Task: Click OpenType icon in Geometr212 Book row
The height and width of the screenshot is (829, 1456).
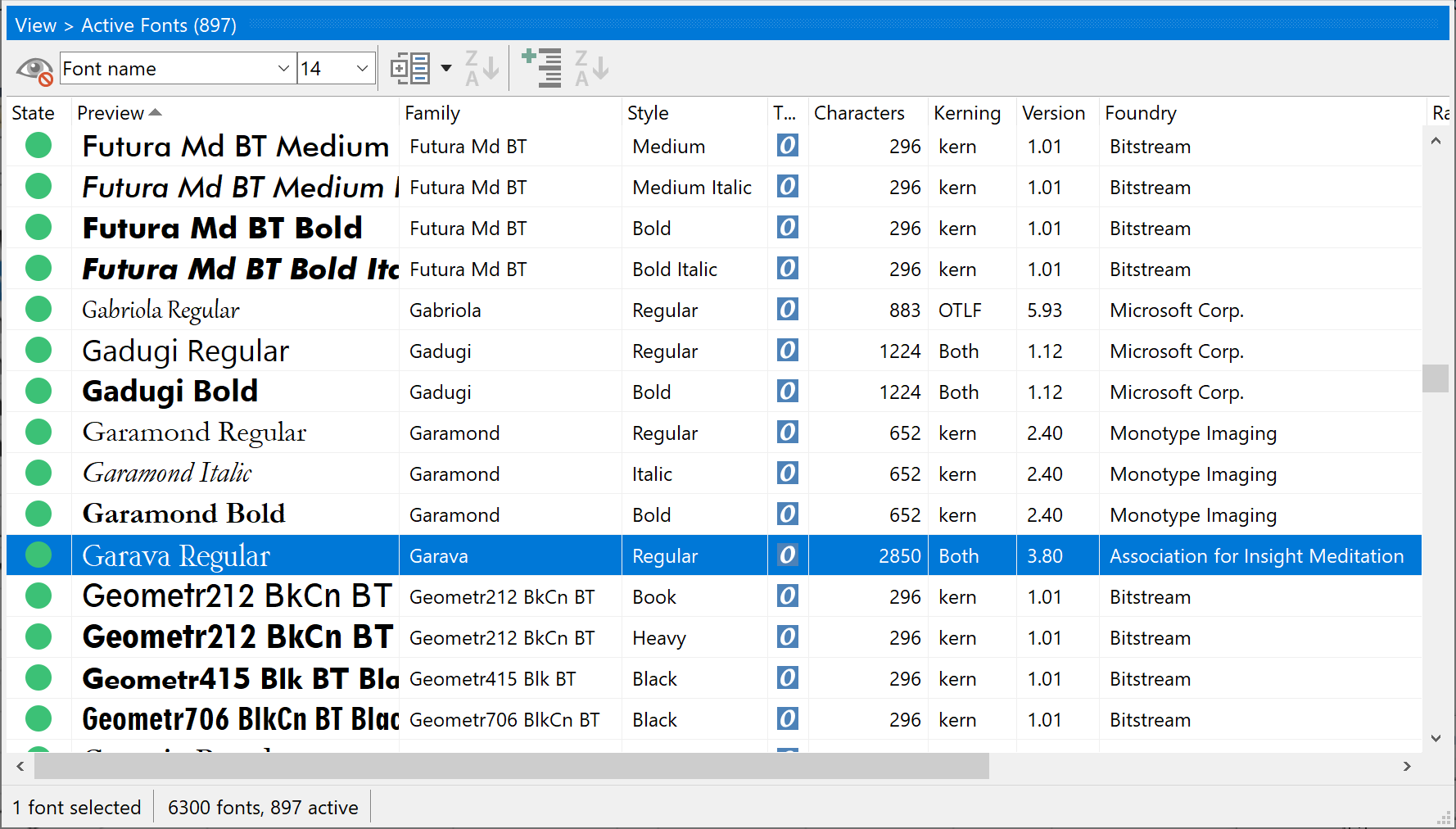Action: click(x=788, y=596)
